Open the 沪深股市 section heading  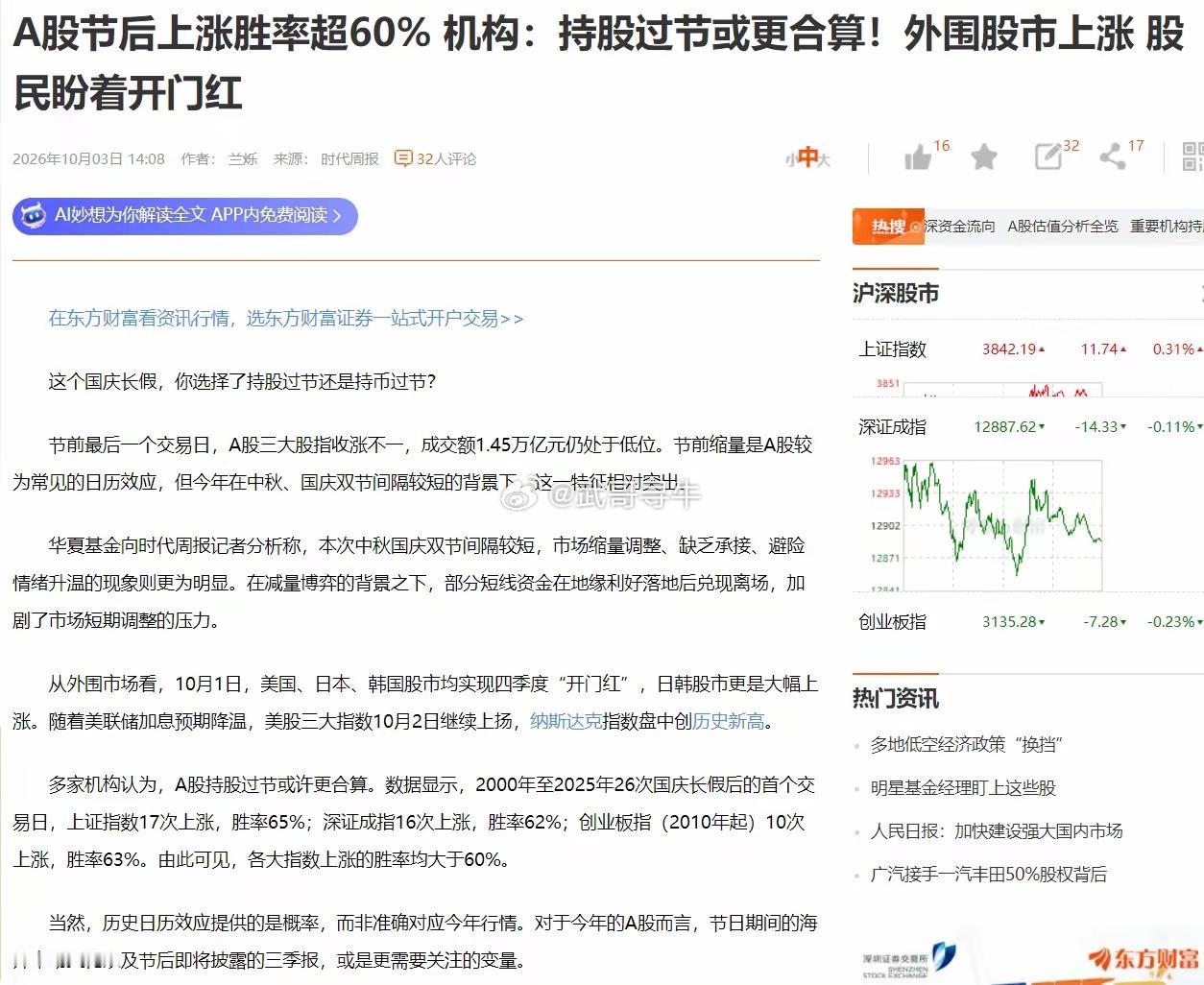(896, 294)
